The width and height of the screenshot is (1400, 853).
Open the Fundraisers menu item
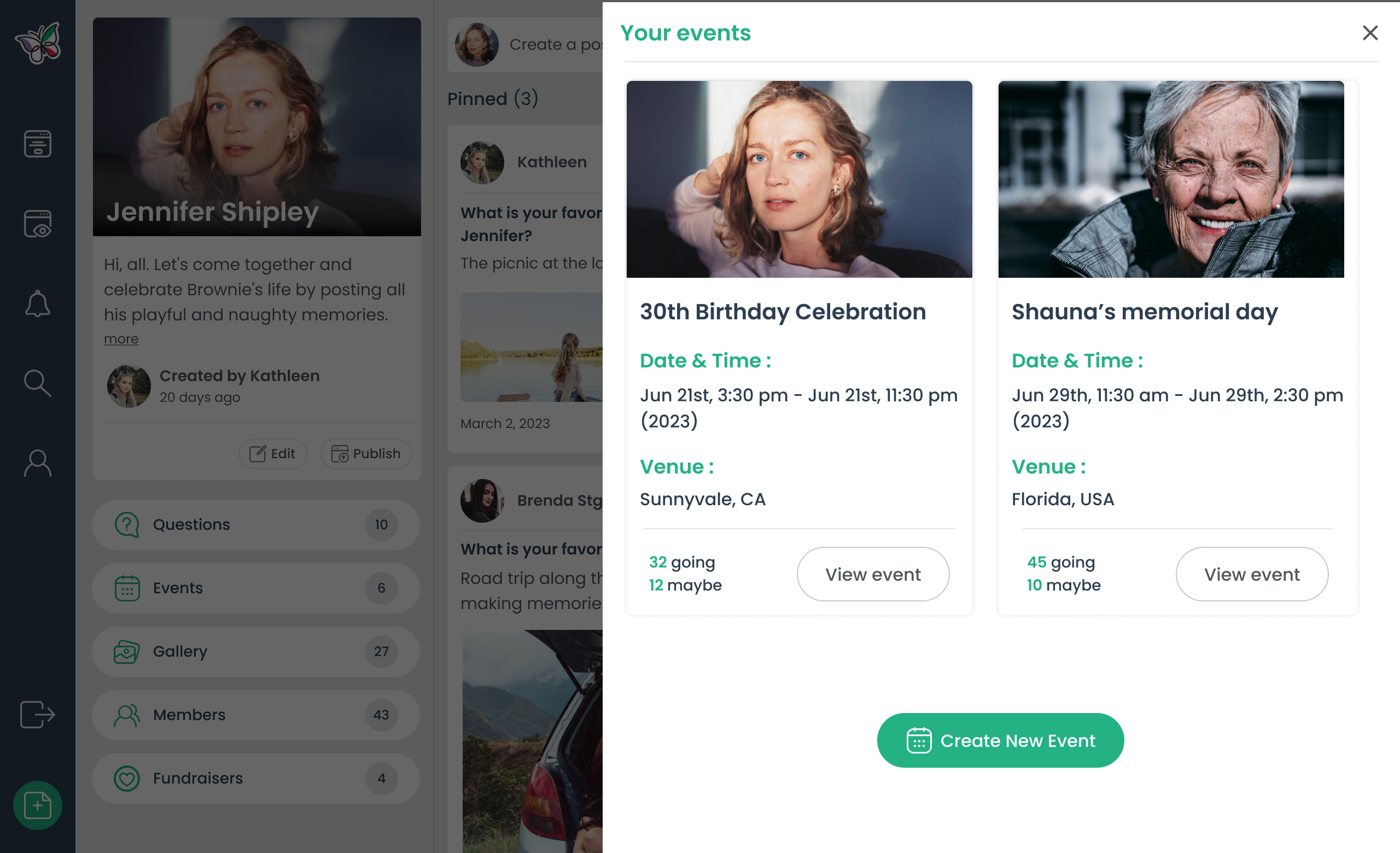(x=256, y=778)
